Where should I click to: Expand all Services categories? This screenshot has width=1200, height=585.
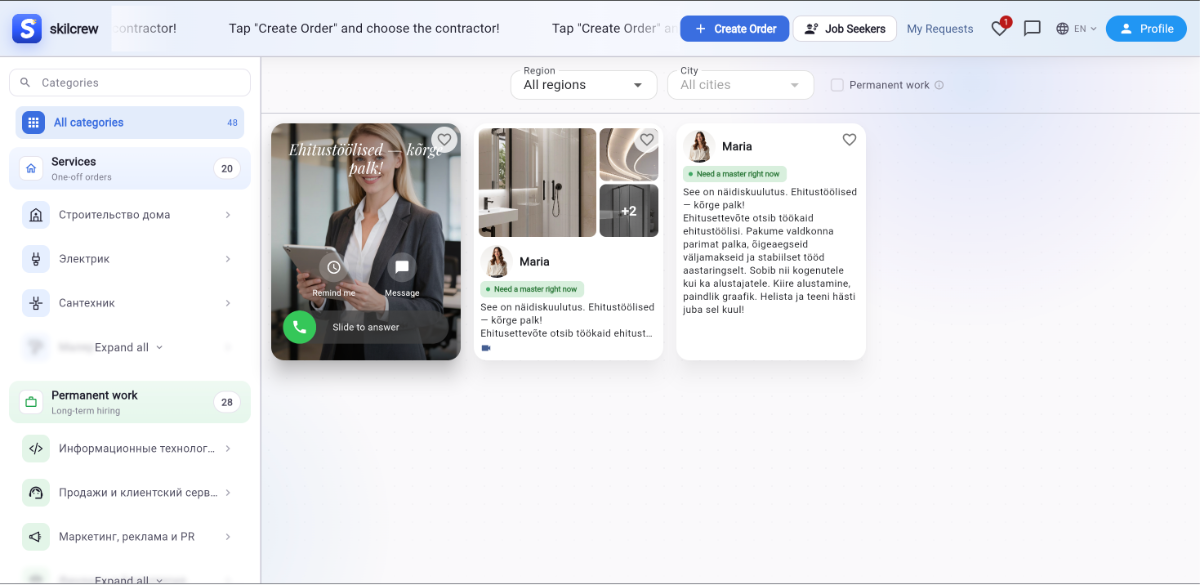click(129, 347)
